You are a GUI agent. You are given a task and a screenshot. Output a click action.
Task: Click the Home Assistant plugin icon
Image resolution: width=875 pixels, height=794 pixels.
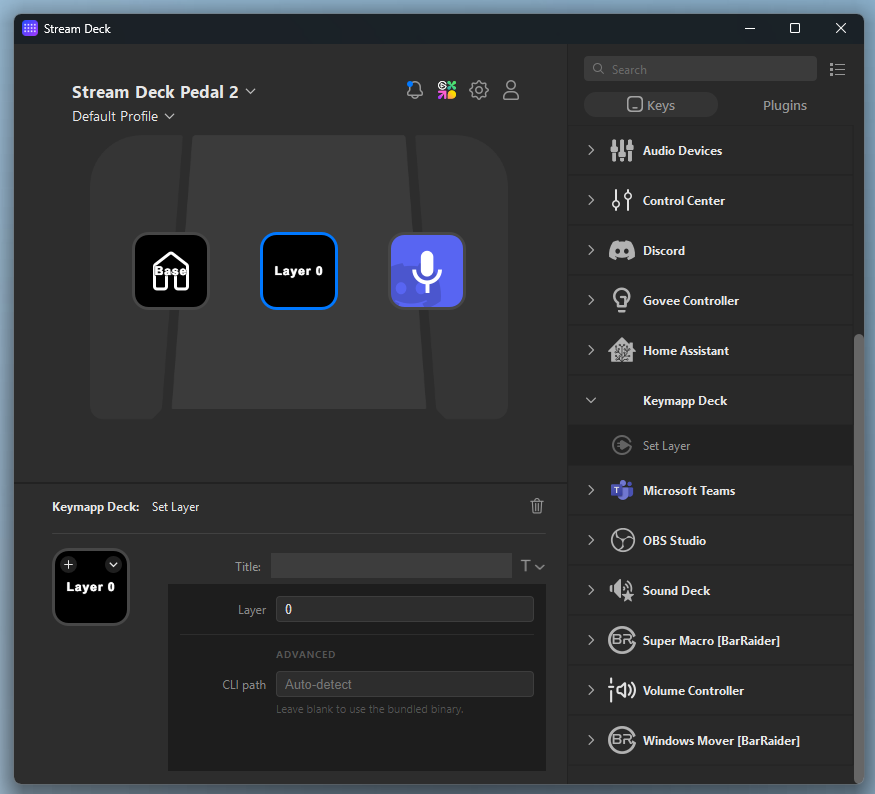(x=621, y=350)
